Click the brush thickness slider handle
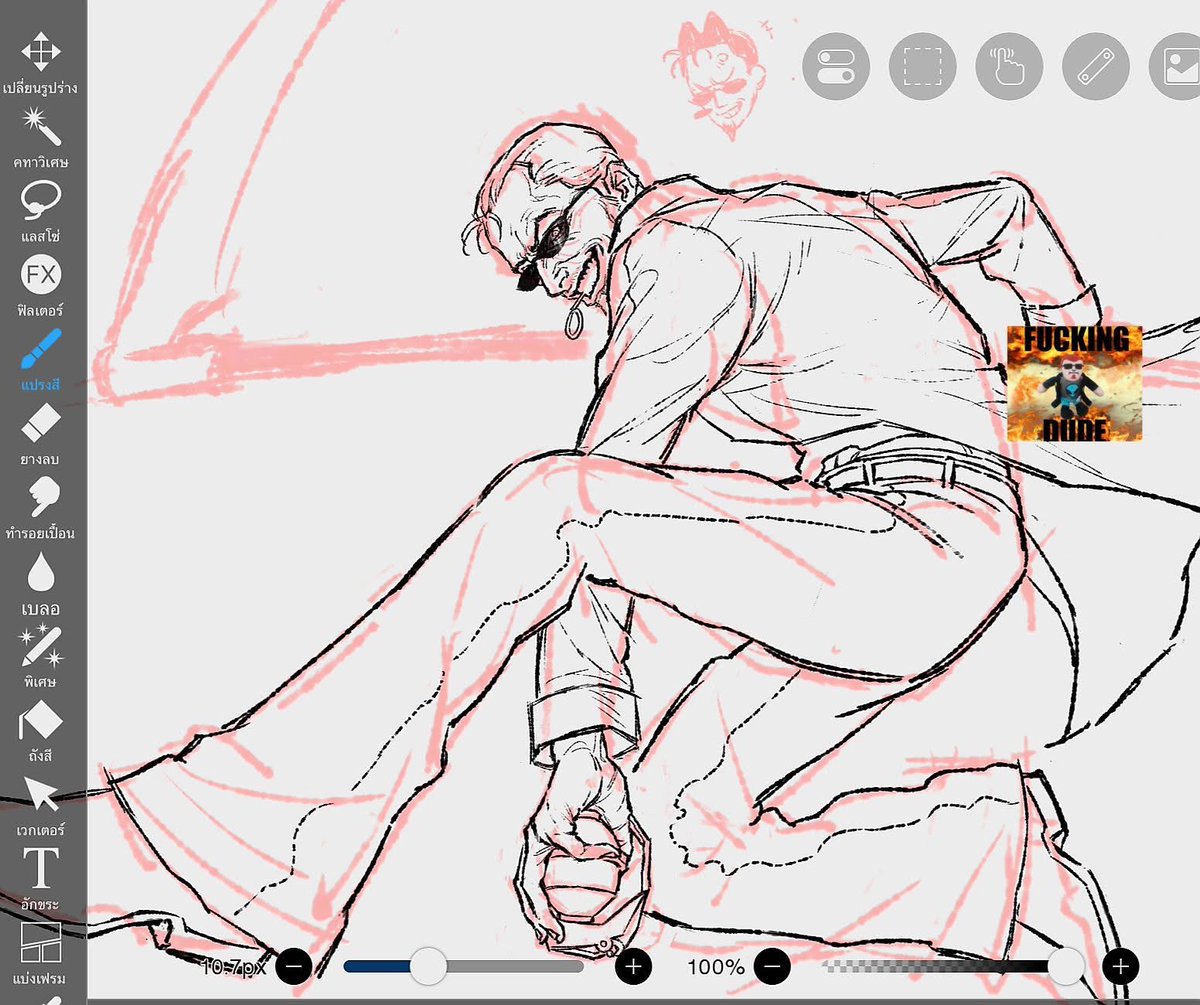This screenshot has width=1200, height=1005. pyautogui.click(x=429, y=966)
